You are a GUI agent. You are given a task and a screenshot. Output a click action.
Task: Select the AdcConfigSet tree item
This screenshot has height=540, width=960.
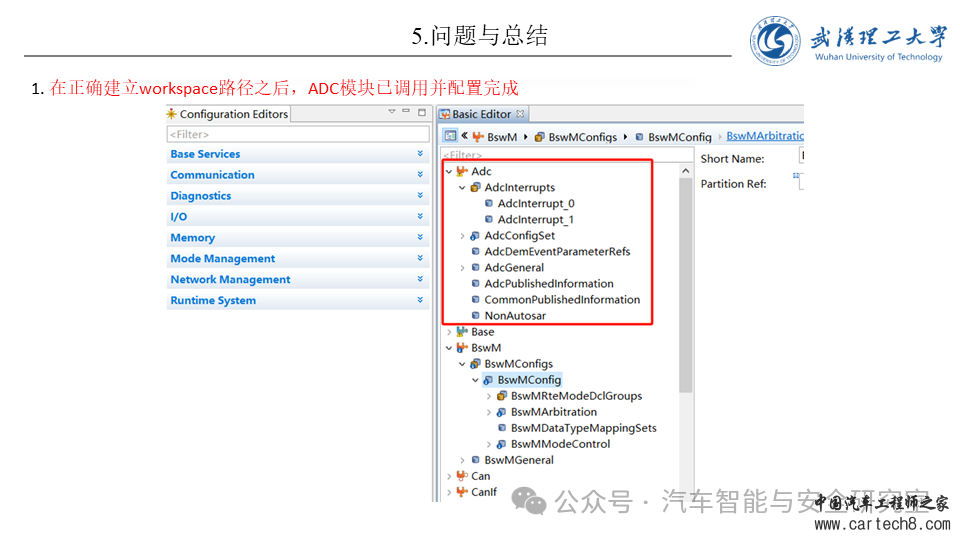click(520, 236)
